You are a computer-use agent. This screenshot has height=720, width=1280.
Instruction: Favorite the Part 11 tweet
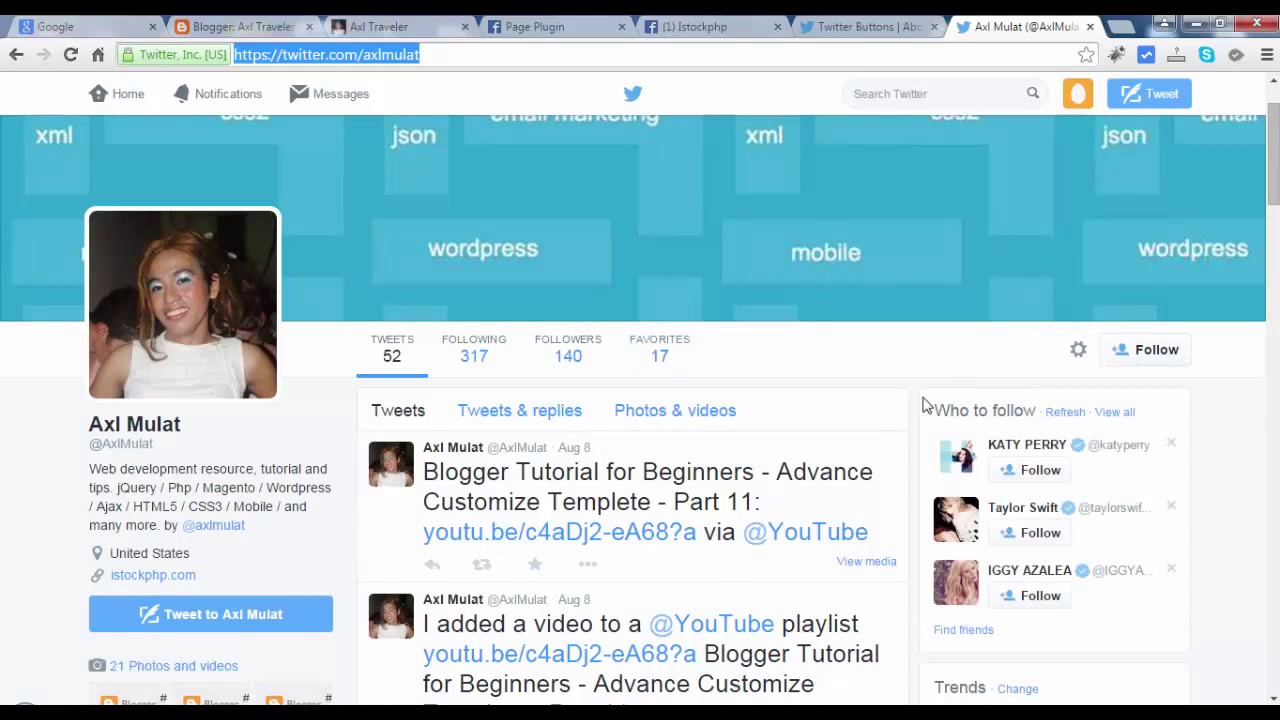[535, 565]
